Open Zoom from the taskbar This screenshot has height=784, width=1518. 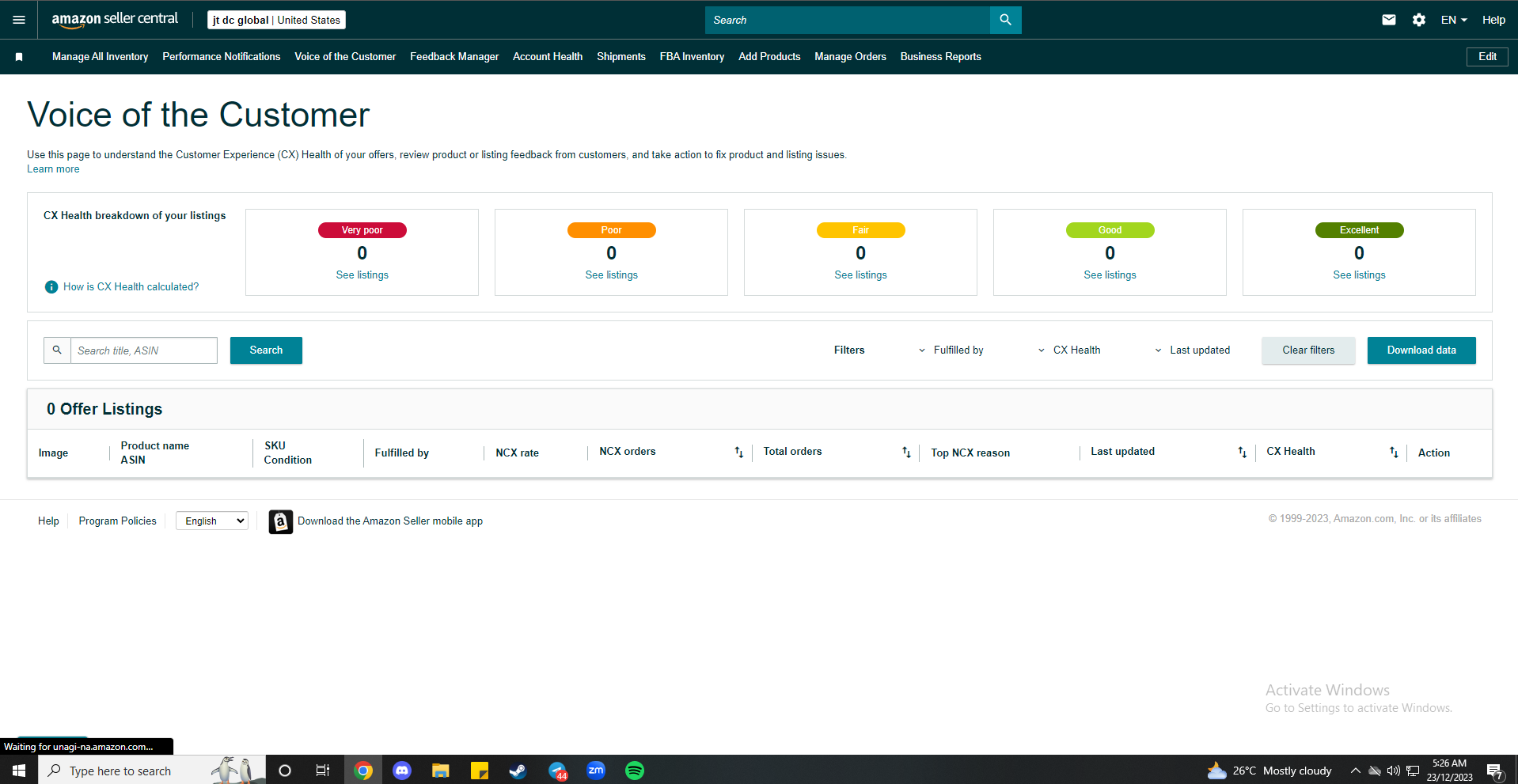(x=596, y=771)
